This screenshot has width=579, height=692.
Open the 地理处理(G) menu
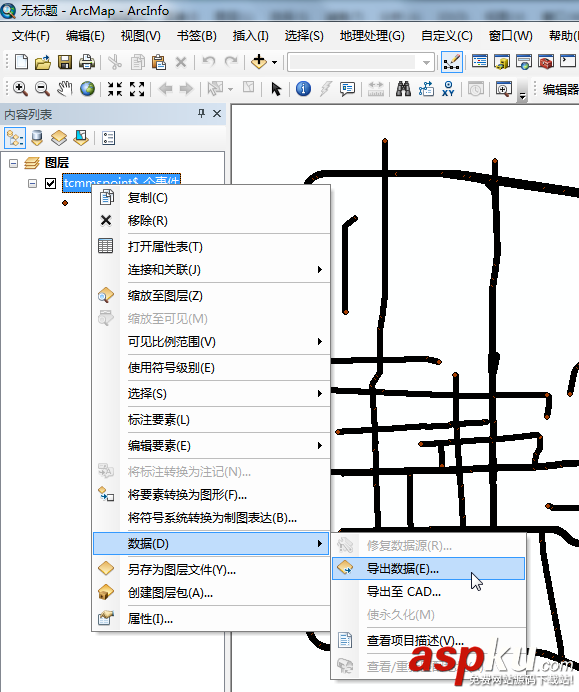click(x=372, y=36)
